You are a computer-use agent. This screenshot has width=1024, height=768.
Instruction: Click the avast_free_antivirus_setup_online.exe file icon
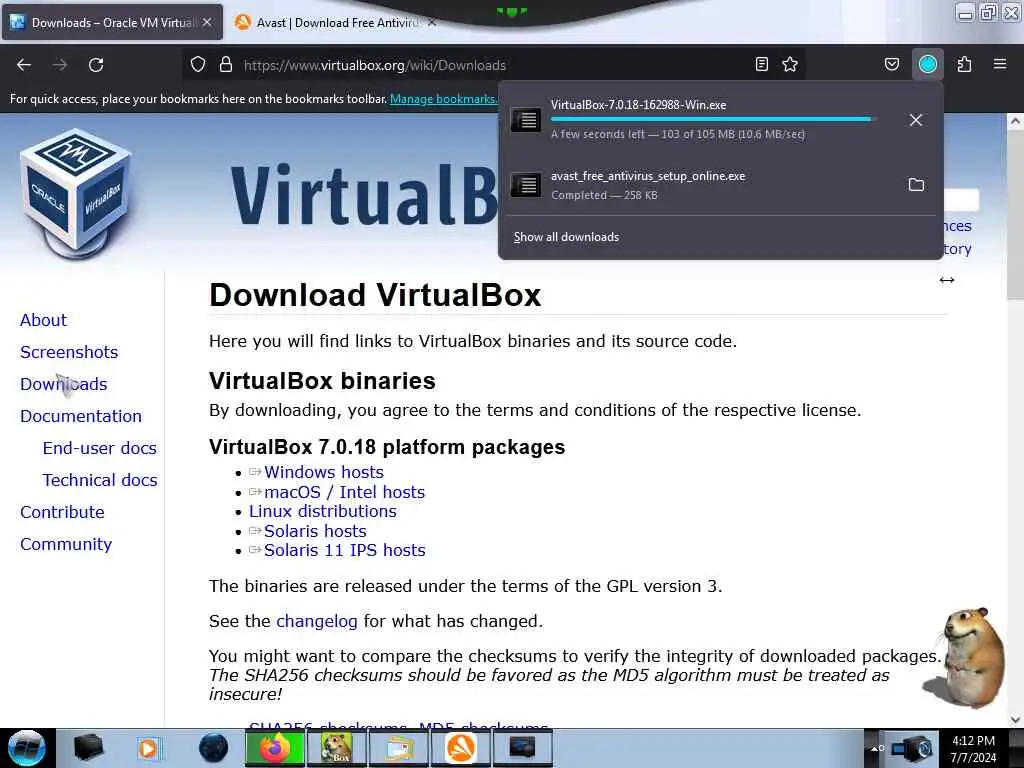pos(525,185)
